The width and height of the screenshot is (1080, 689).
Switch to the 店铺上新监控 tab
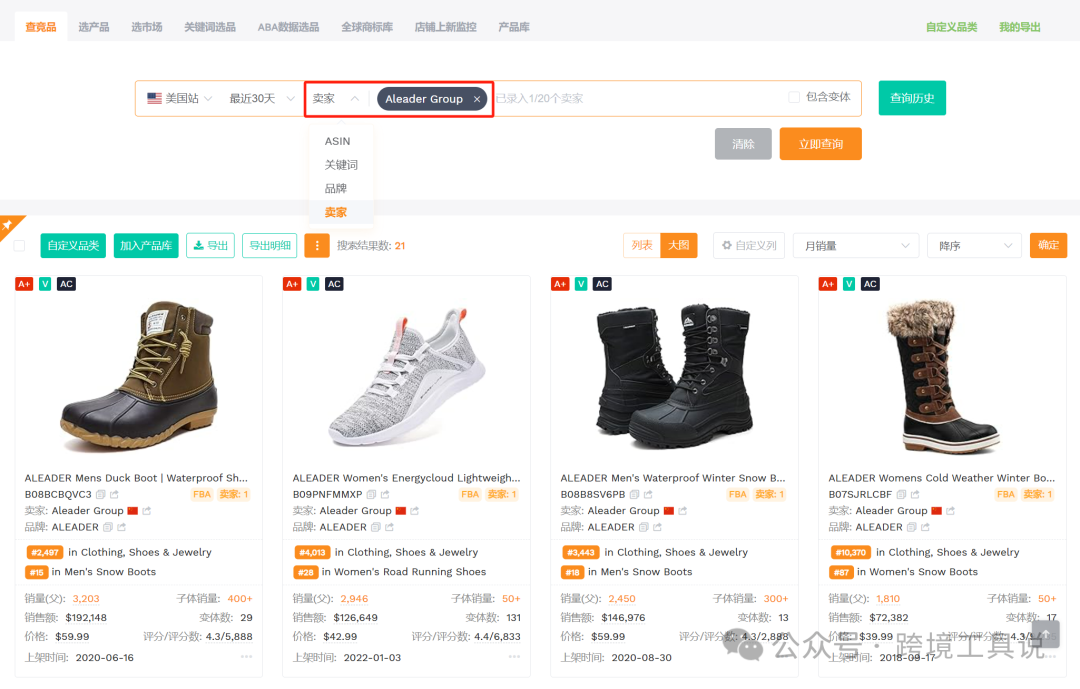pyautogui.click(x=446, y=27)
